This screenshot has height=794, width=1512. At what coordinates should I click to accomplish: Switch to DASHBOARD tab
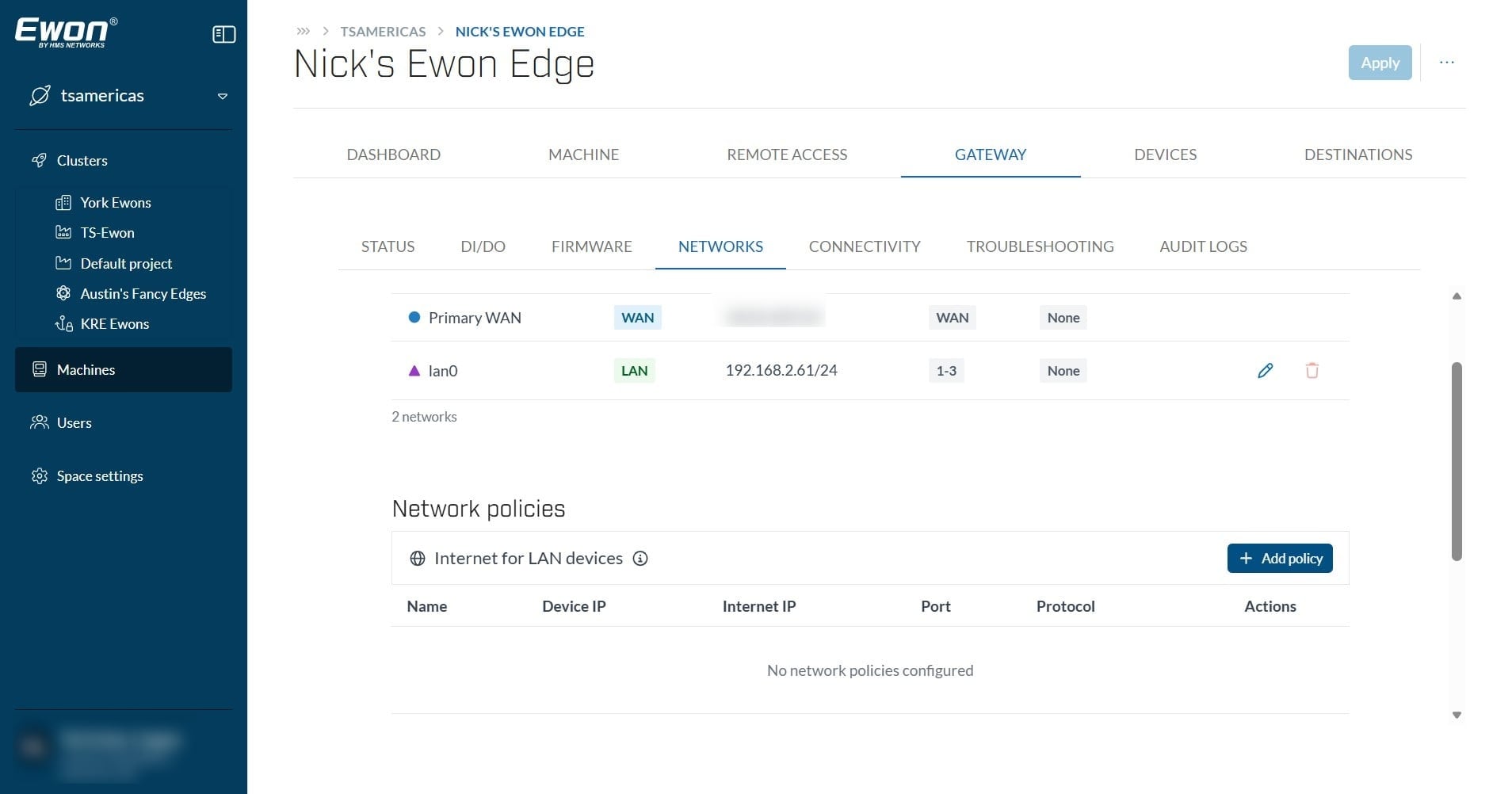coord(394,155)
